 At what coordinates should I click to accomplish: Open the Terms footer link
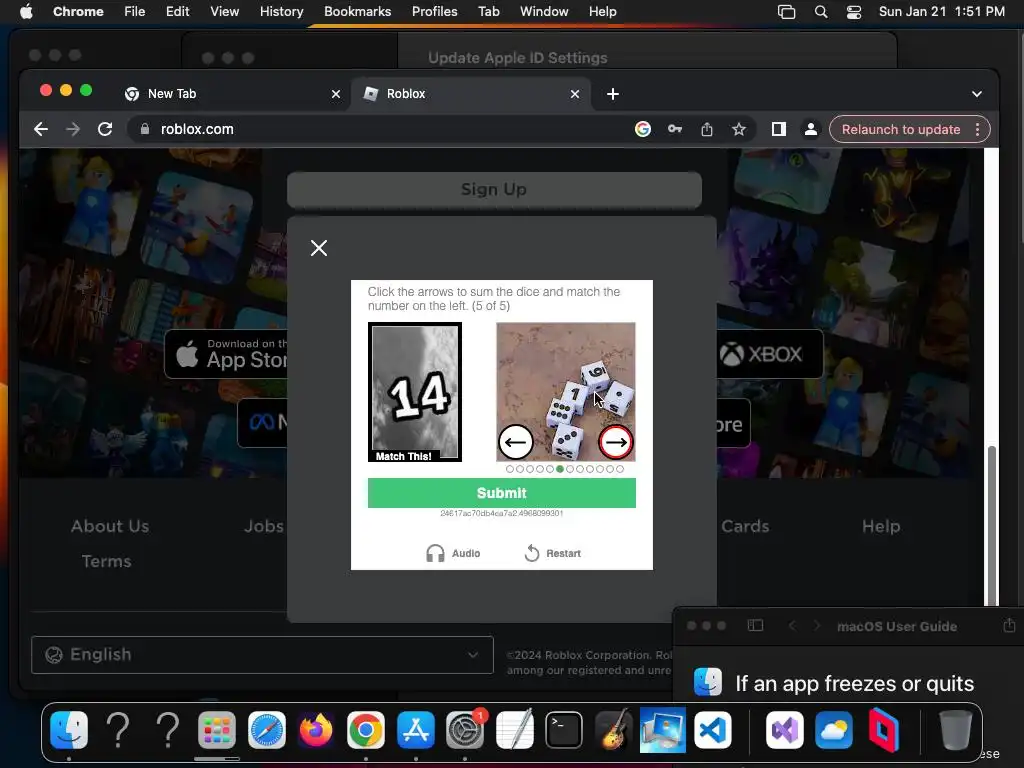tap(106, 562)
